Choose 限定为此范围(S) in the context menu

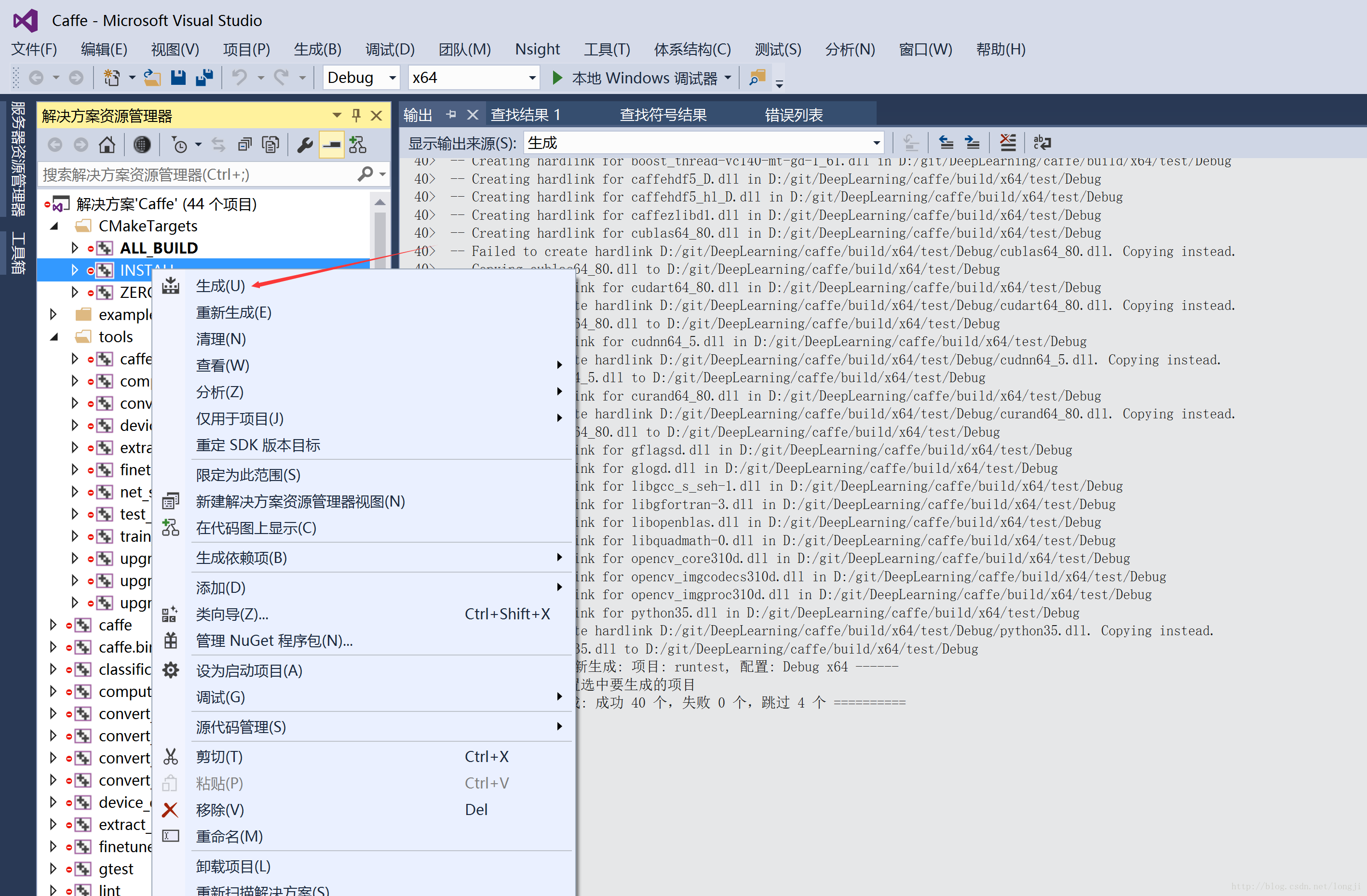pos(248,475)
